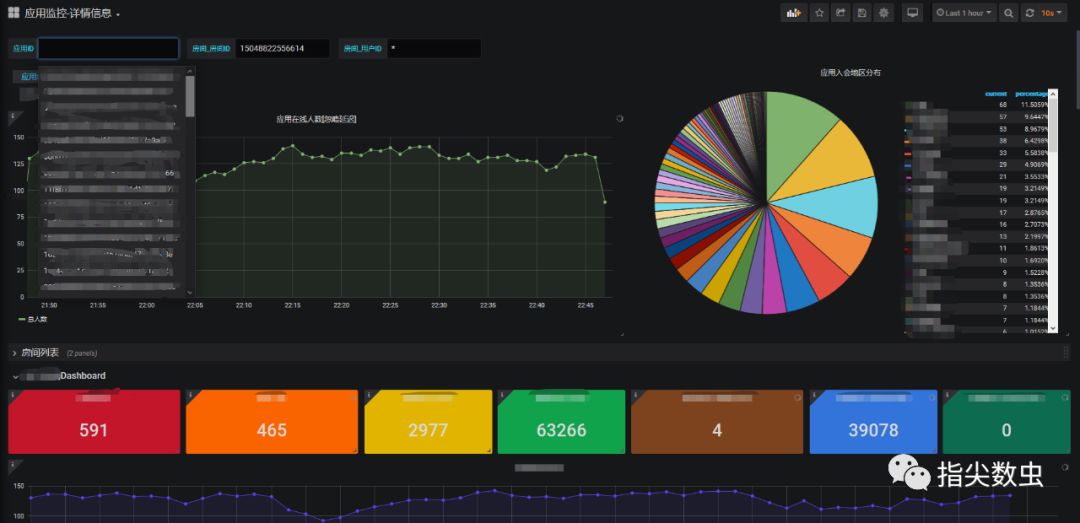The image size is (1080, 523).
Task: Sort pie legend by percentage column
Action: 1031,93
